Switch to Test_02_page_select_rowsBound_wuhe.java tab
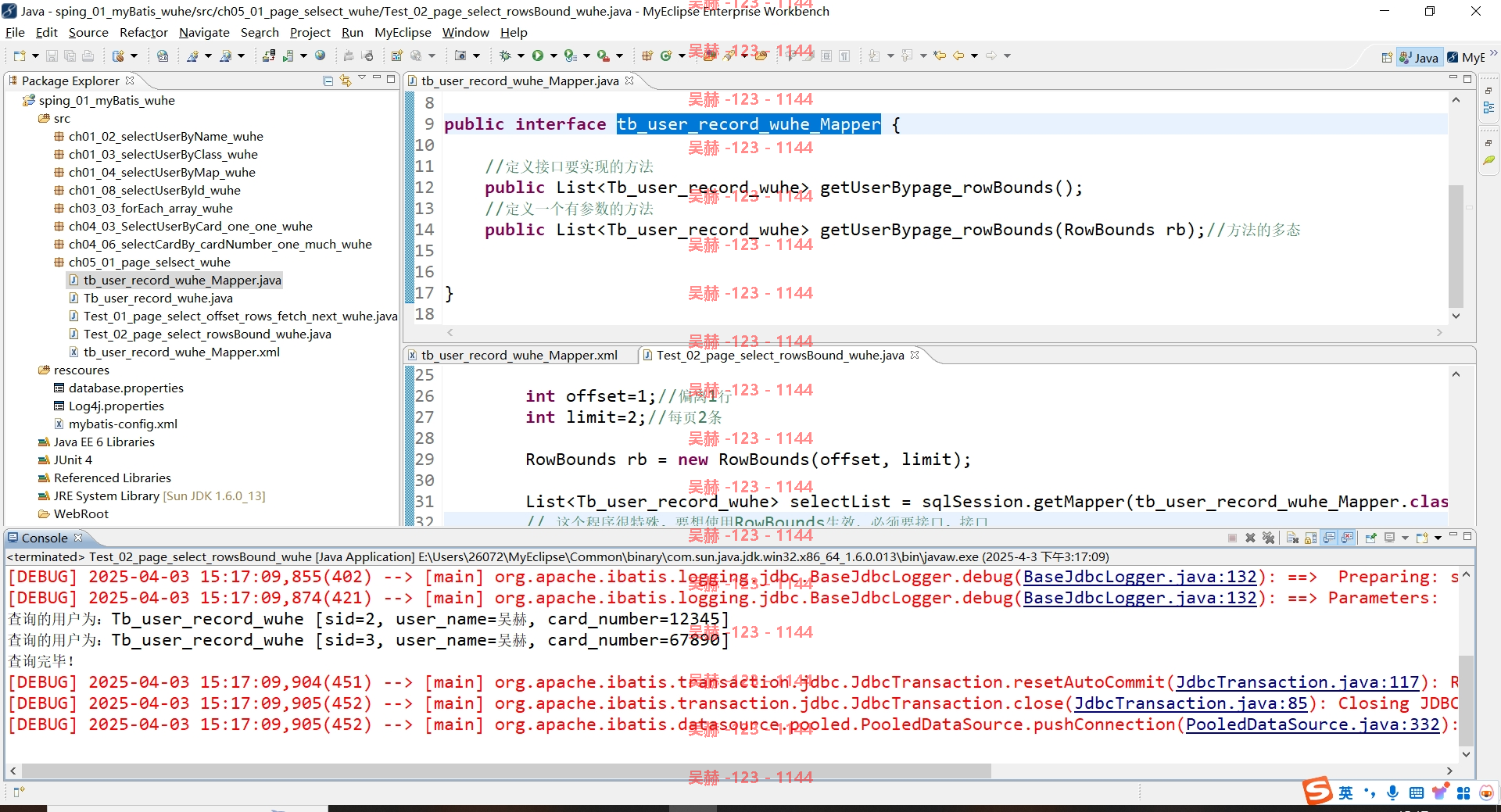This screenshot has width=1501, height=812. pos(780,355)
